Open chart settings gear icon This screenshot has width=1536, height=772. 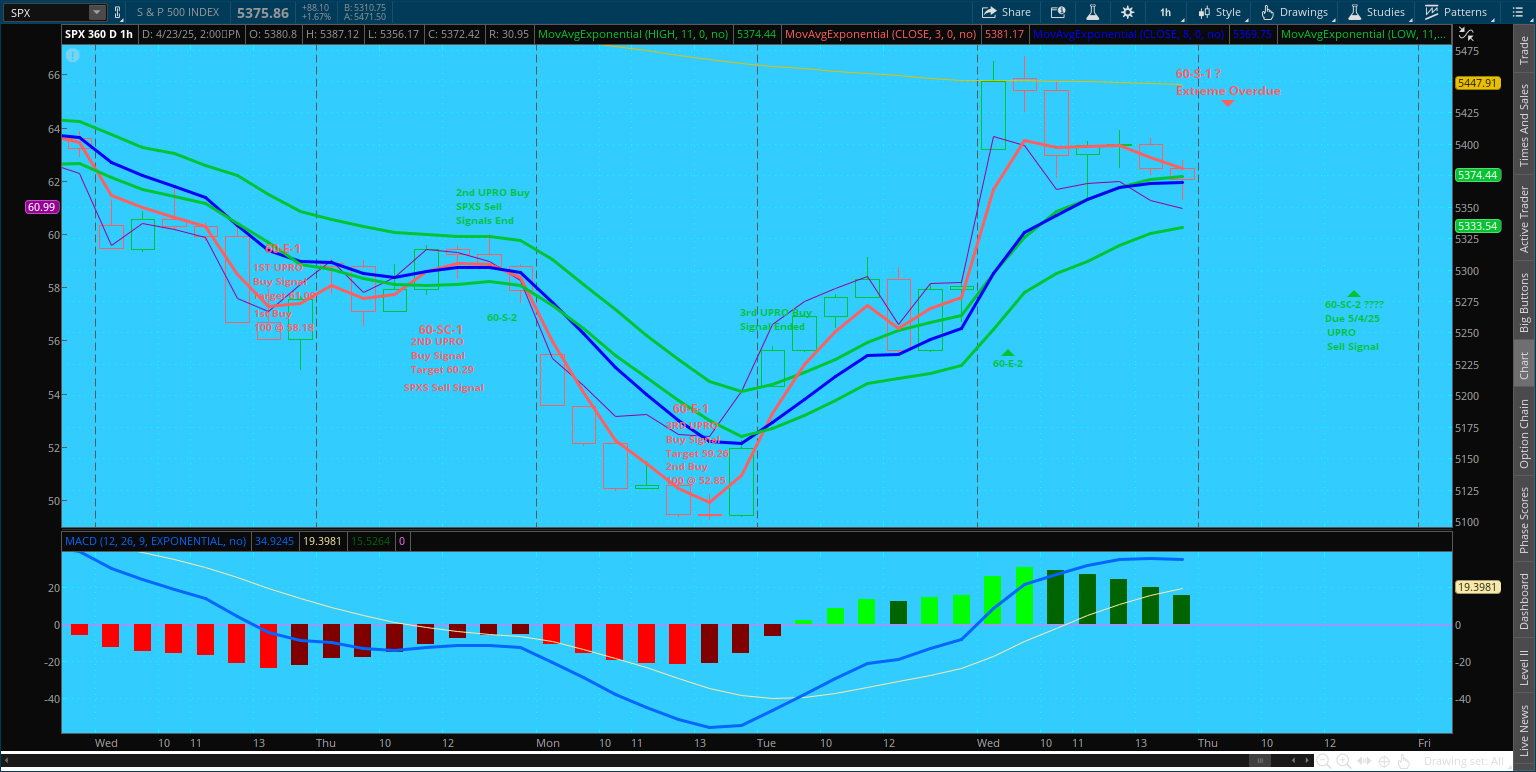tap(1128, 12)
